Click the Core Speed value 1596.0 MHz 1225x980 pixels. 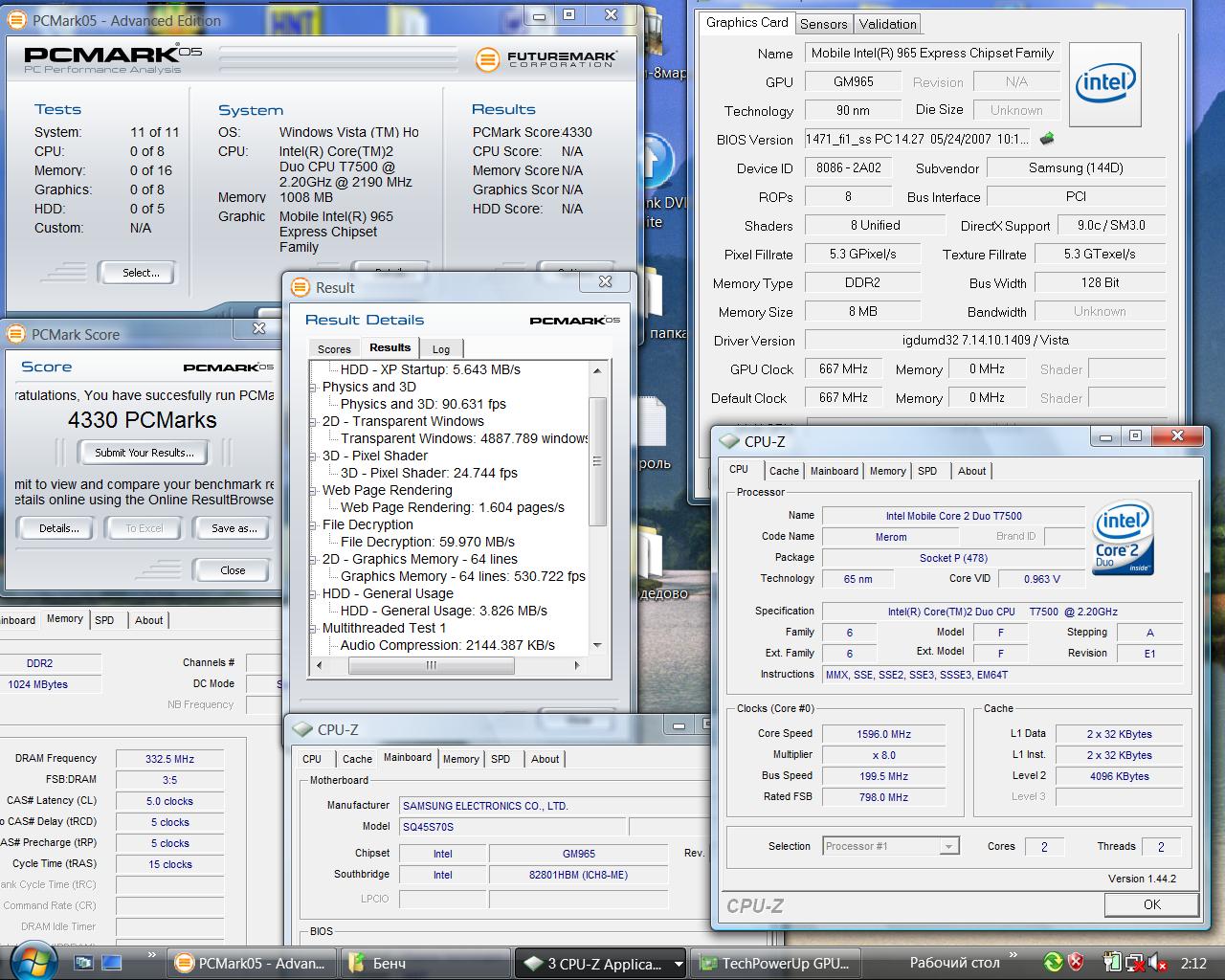tap(883, 734)
